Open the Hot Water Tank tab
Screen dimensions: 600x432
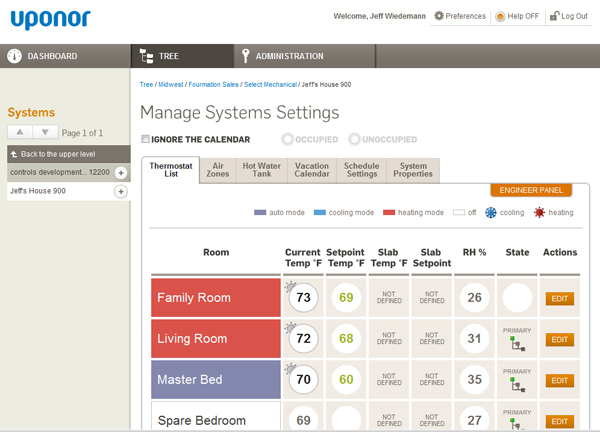pyautogui.click(x=262, y=170)
